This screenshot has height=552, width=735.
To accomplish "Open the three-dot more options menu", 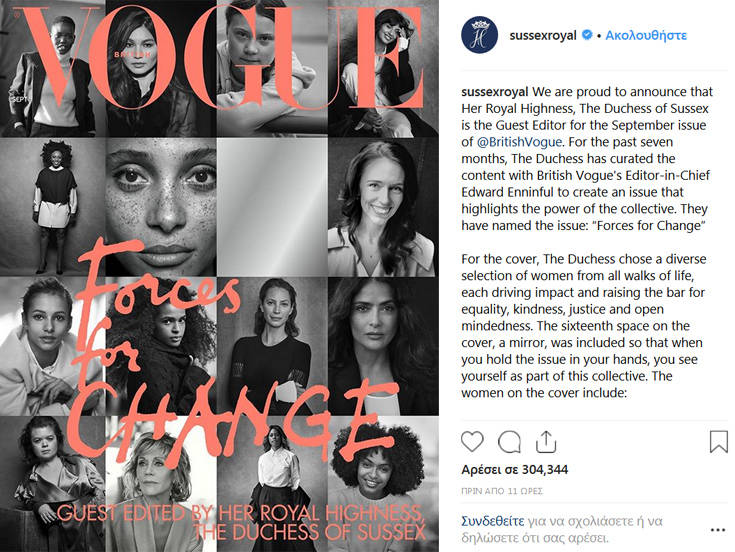I will pos(718,530).
